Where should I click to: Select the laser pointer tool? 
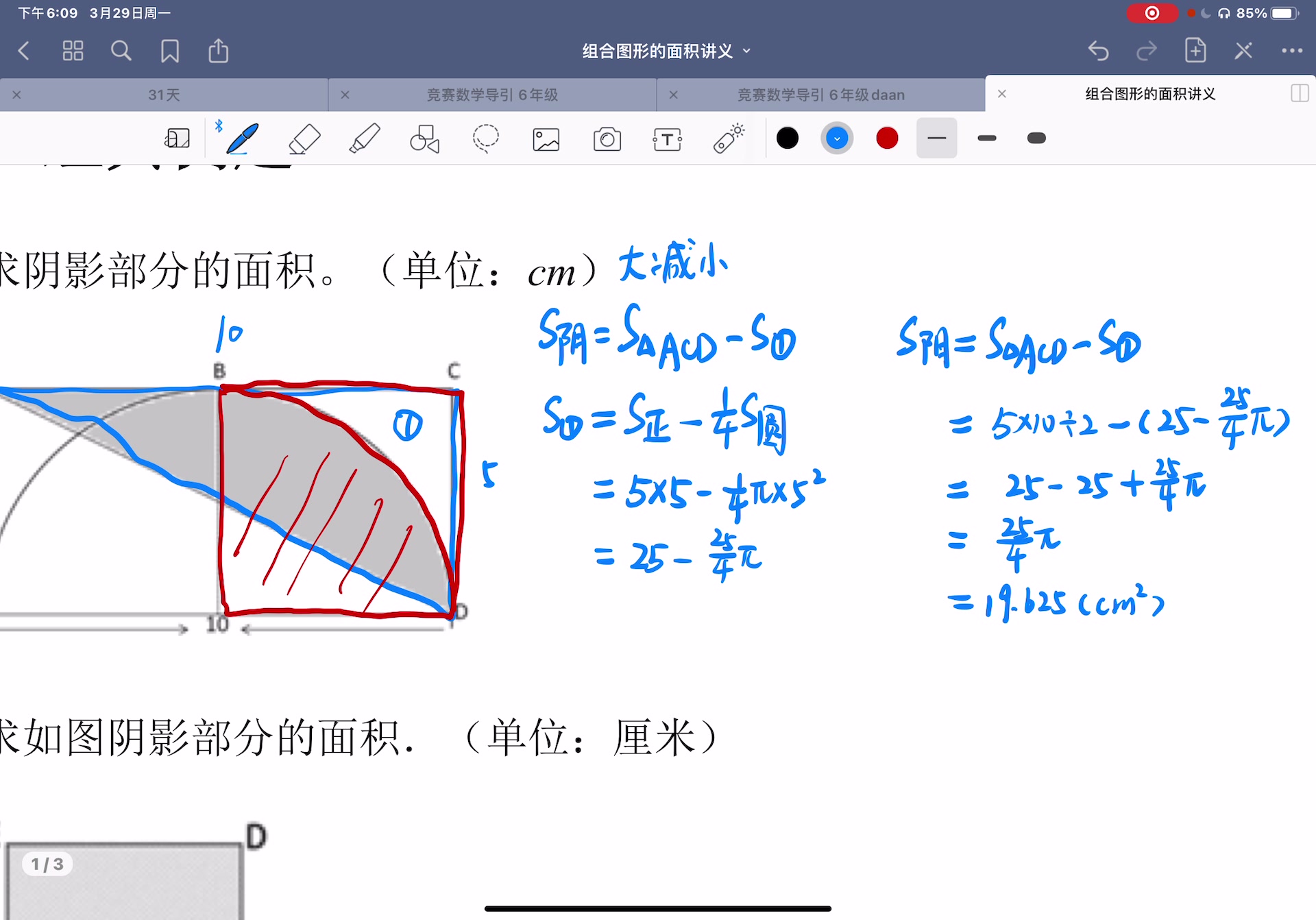729,138
